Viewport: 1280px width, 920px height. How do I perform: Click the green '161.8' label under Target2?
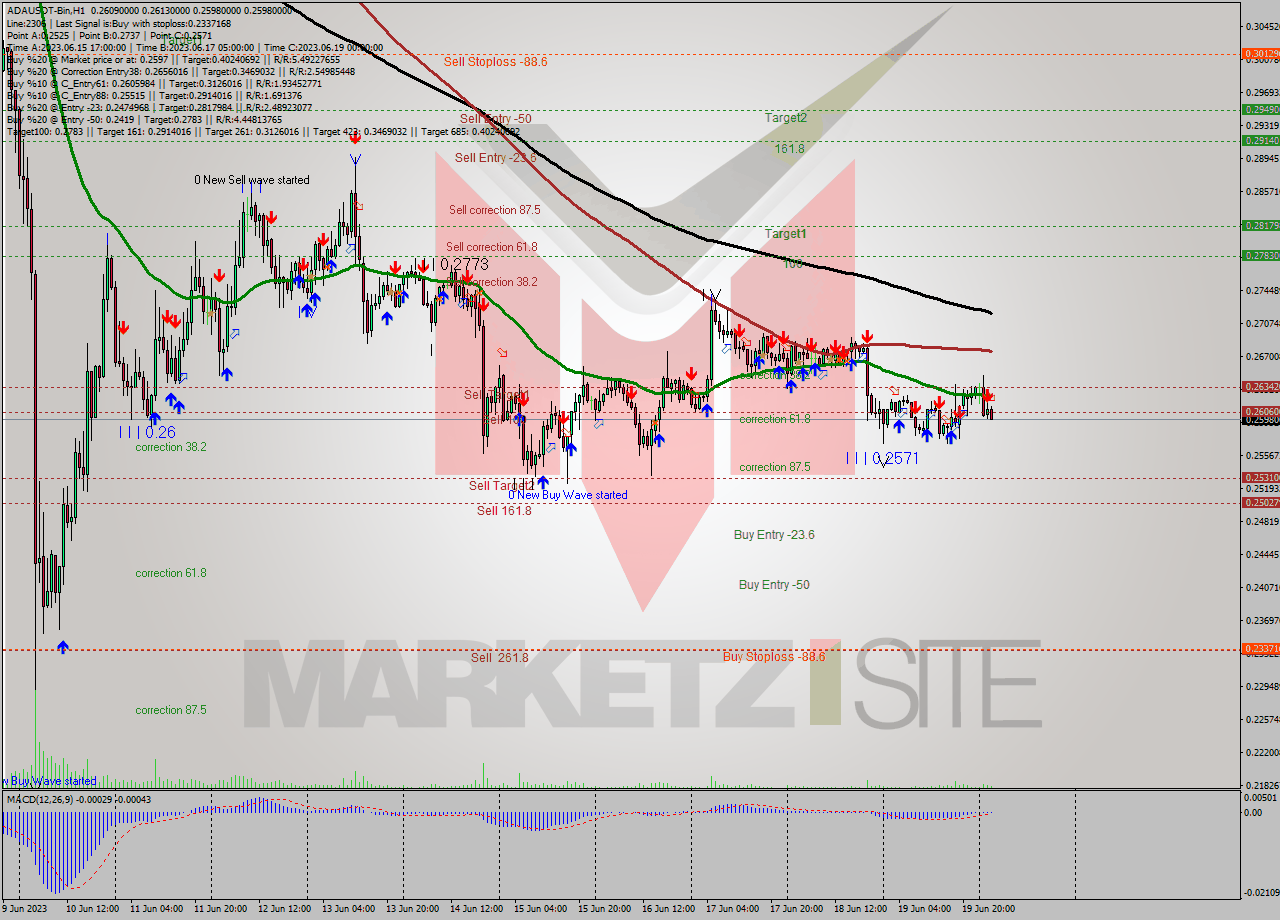pyautogui.click(x=789, y=149)
